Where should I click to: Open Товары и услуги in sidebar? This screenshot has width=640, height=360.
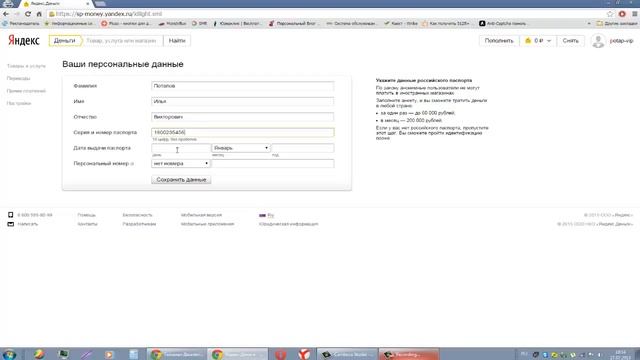click(26, 66)
